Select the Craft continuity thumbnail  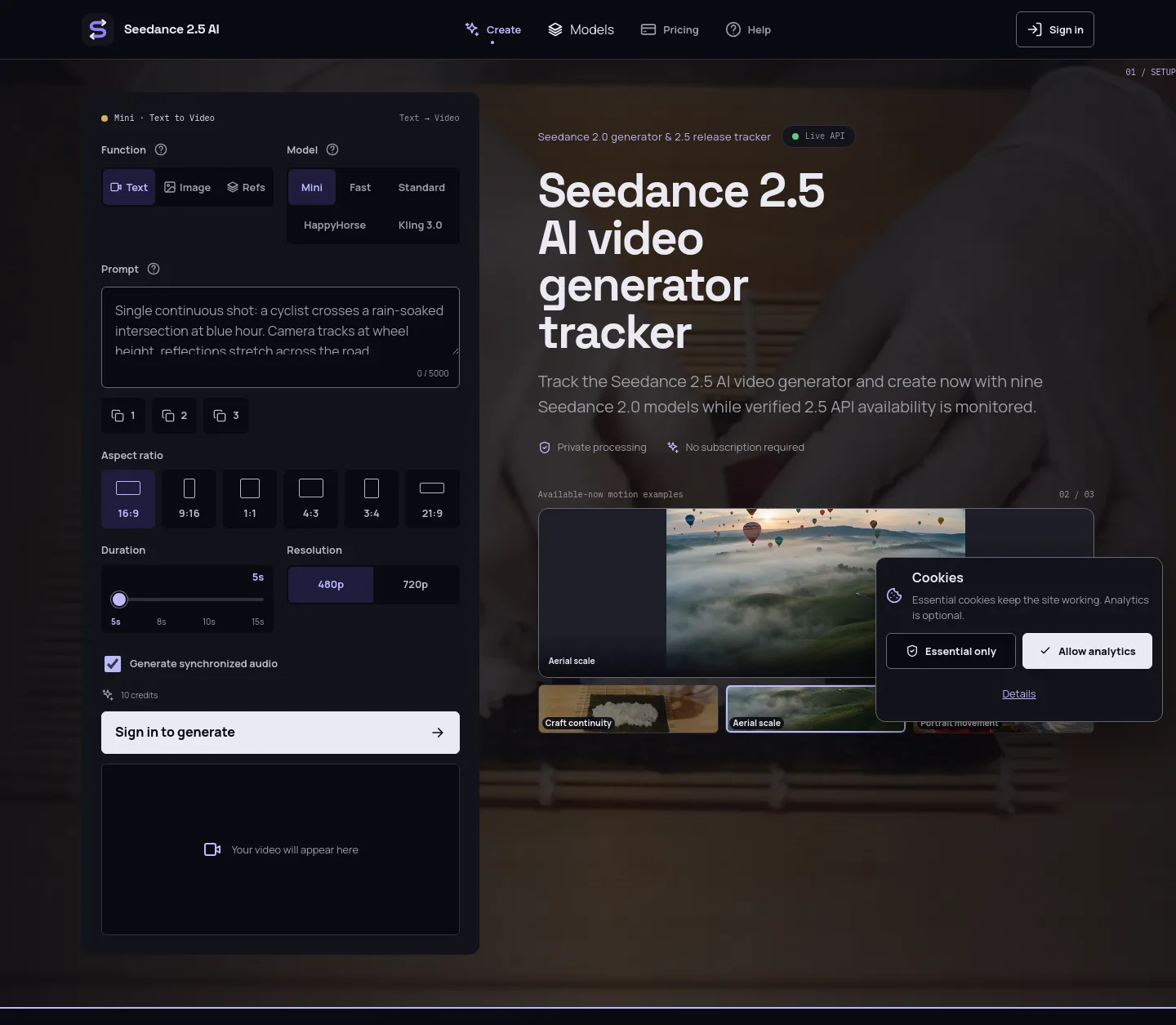click(x=628, y=709)
